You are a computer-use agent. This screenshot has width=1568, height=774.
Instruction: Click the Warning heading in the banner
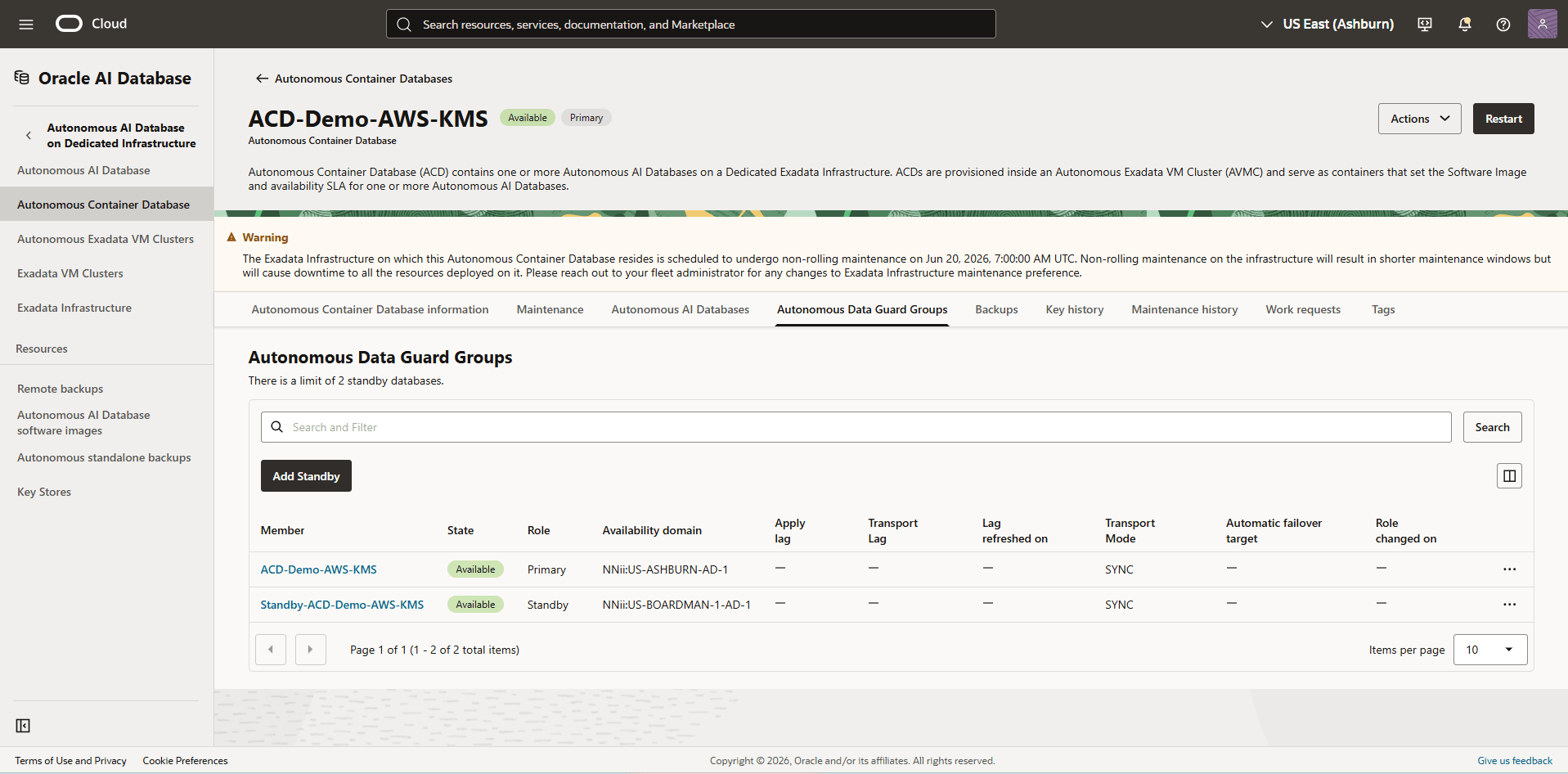265,237
